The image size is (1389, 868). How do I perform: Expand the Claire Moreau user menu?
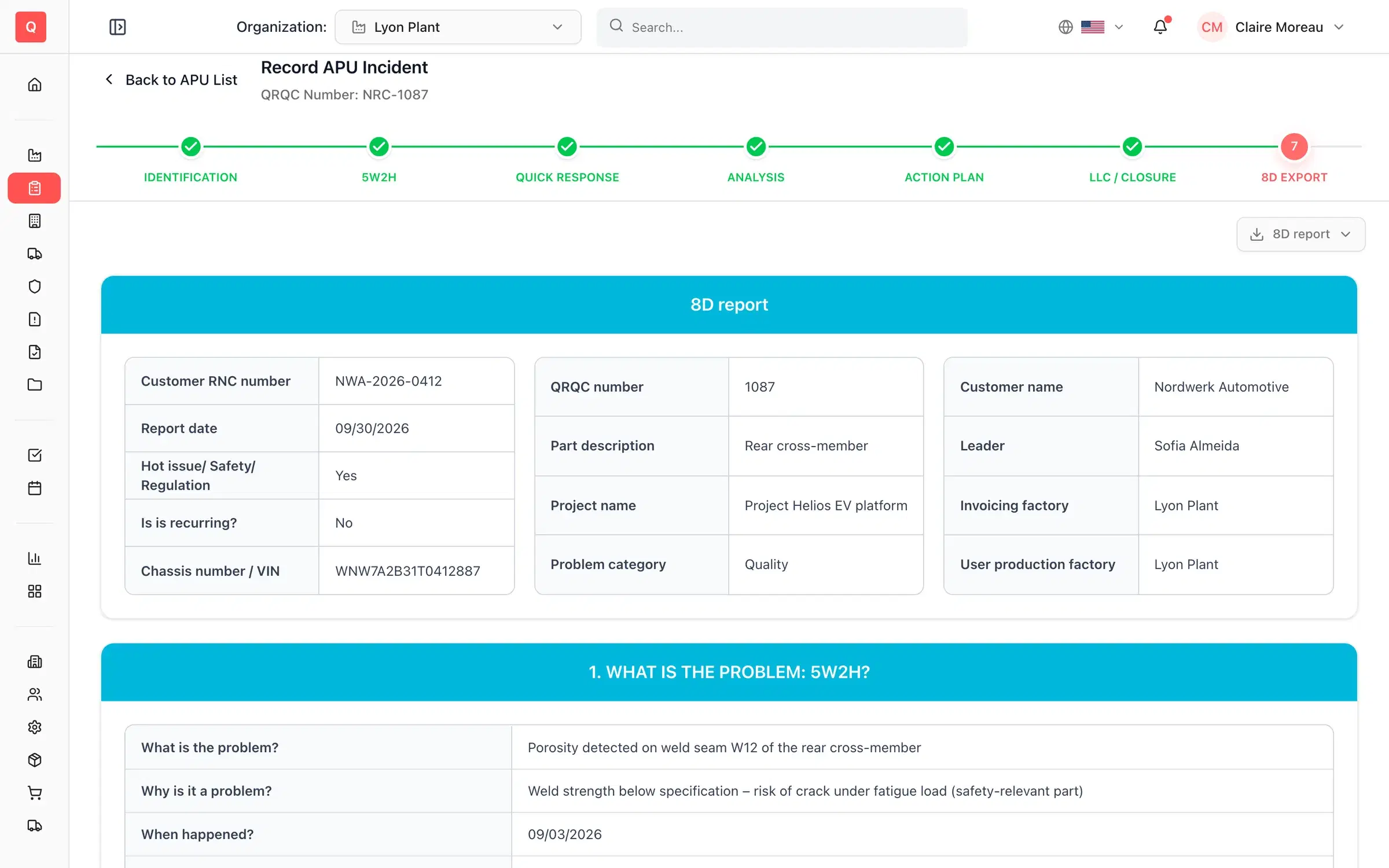click(1271, 27)
